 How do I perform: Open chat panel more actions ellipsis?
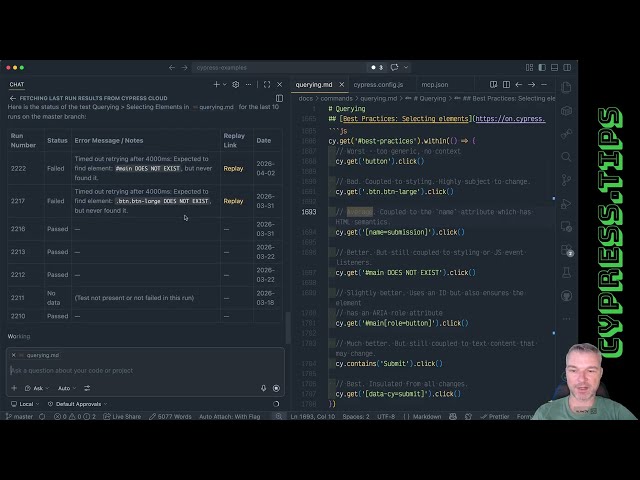(248, 84)
